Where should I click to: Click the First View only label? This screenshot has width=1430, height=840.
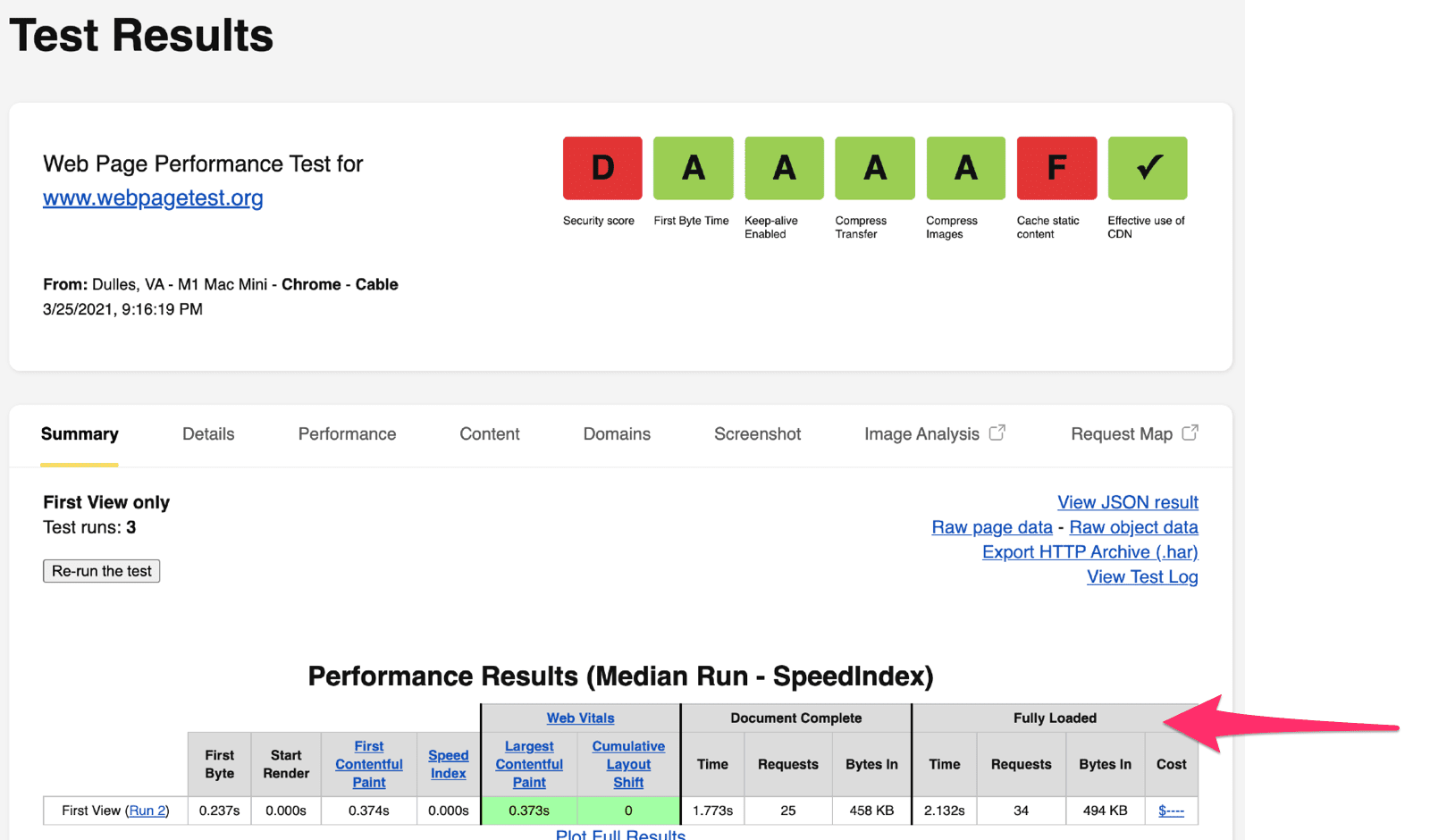coord(106,502)
